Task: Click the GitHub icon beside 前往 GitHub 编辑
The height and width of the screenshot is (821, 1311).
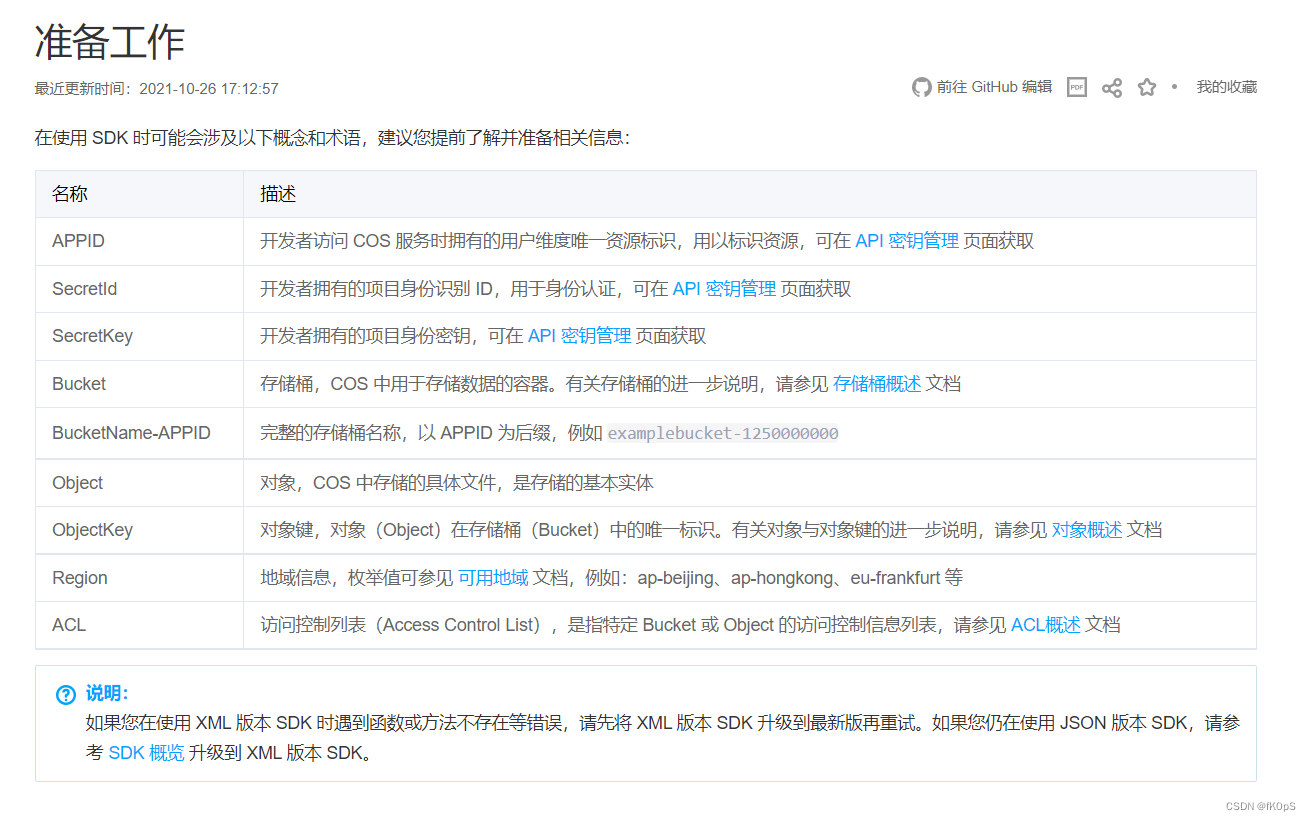Action: click(x=921, y=87)
